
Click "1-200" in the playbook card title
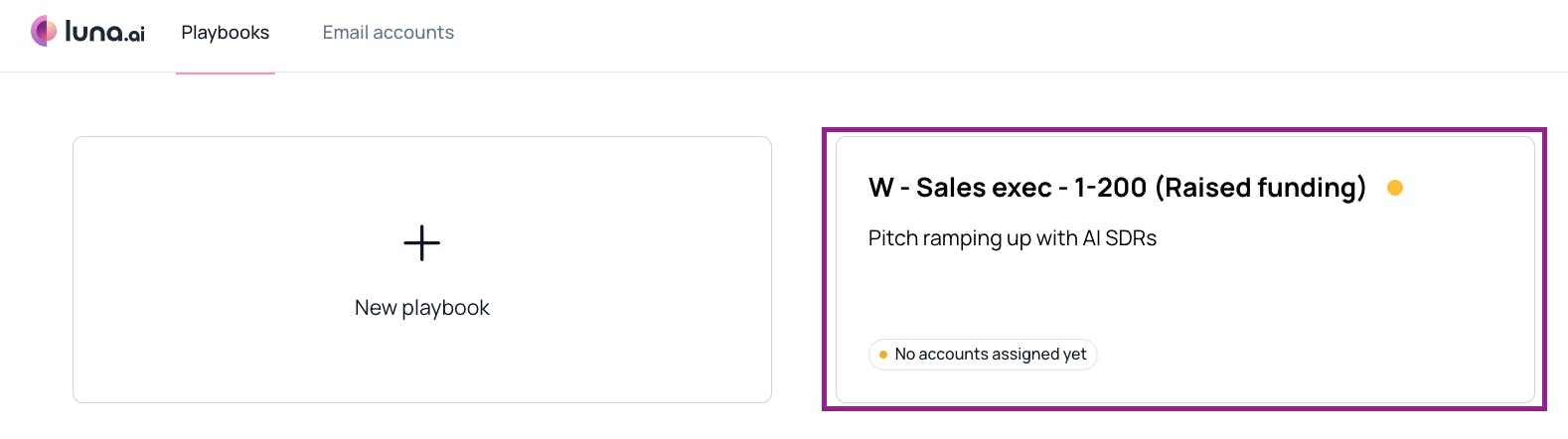coord(1110,188)
